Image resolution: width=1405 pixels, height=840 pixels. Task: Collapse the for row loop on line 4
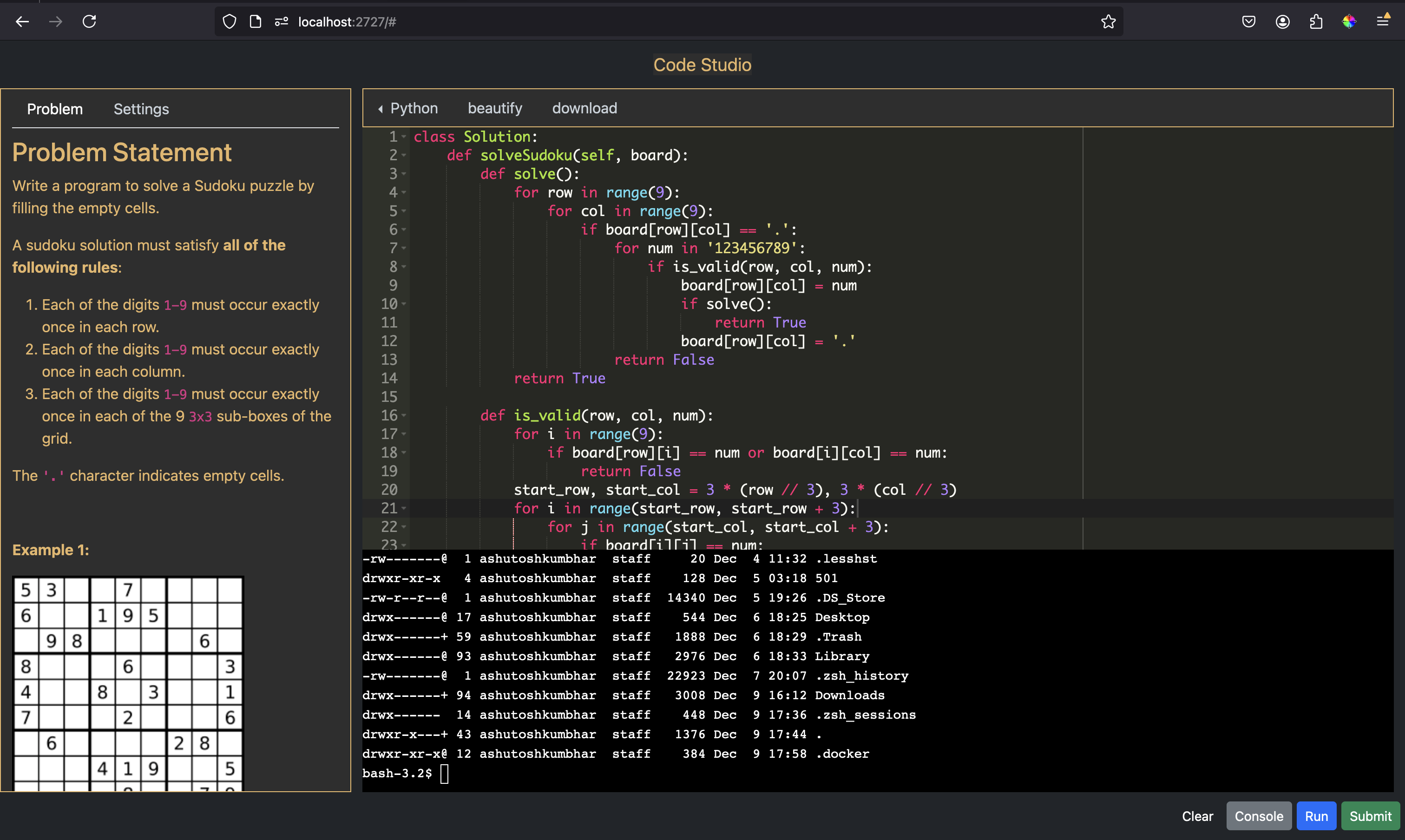tap(404, 192)
